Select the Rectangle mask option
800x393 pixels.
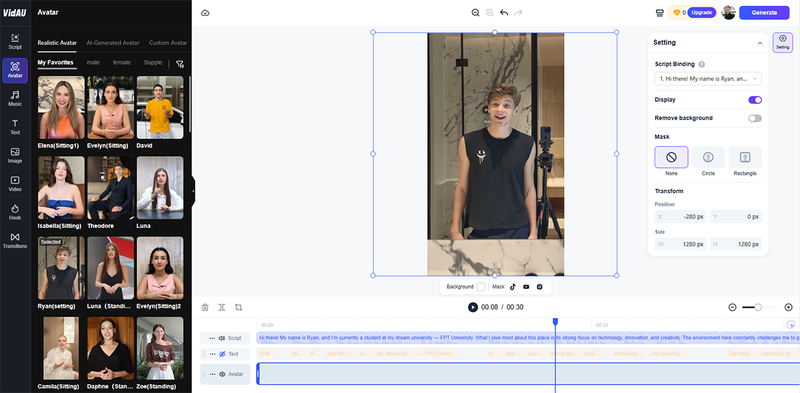coord(745,157)
